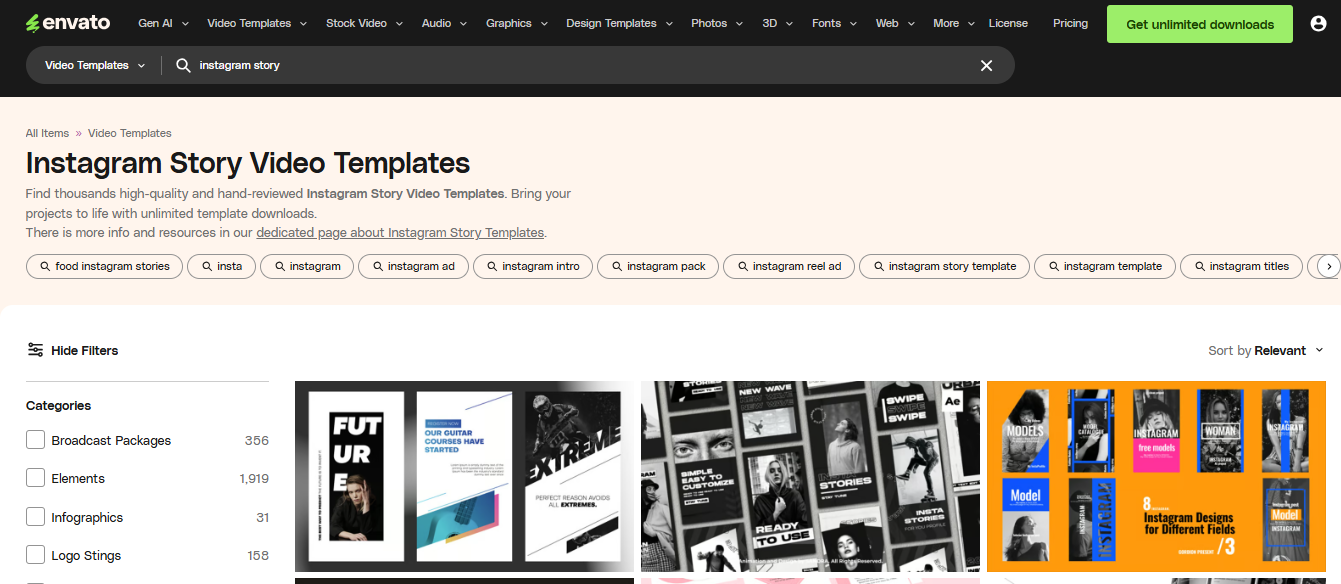Open the black-and-white 'Ready to Use' stories thumbnail
The height and width of the screenshot is (584, 1341).
pos(810,476)
